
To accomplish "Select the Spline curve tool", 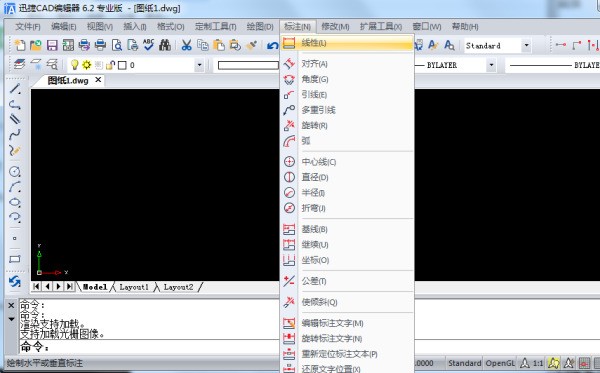I will [15, 135].
